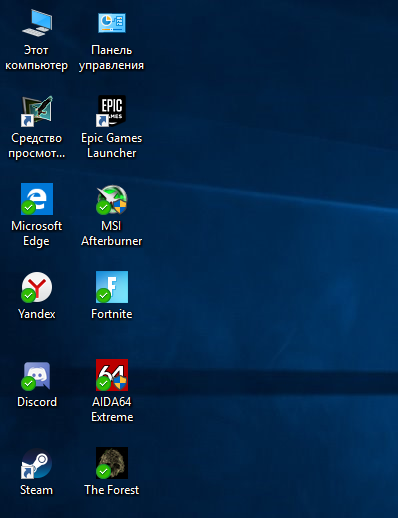Select the Steam shortcut icon
The width and height of the screenshot is (398, 518).
point(37,463)
